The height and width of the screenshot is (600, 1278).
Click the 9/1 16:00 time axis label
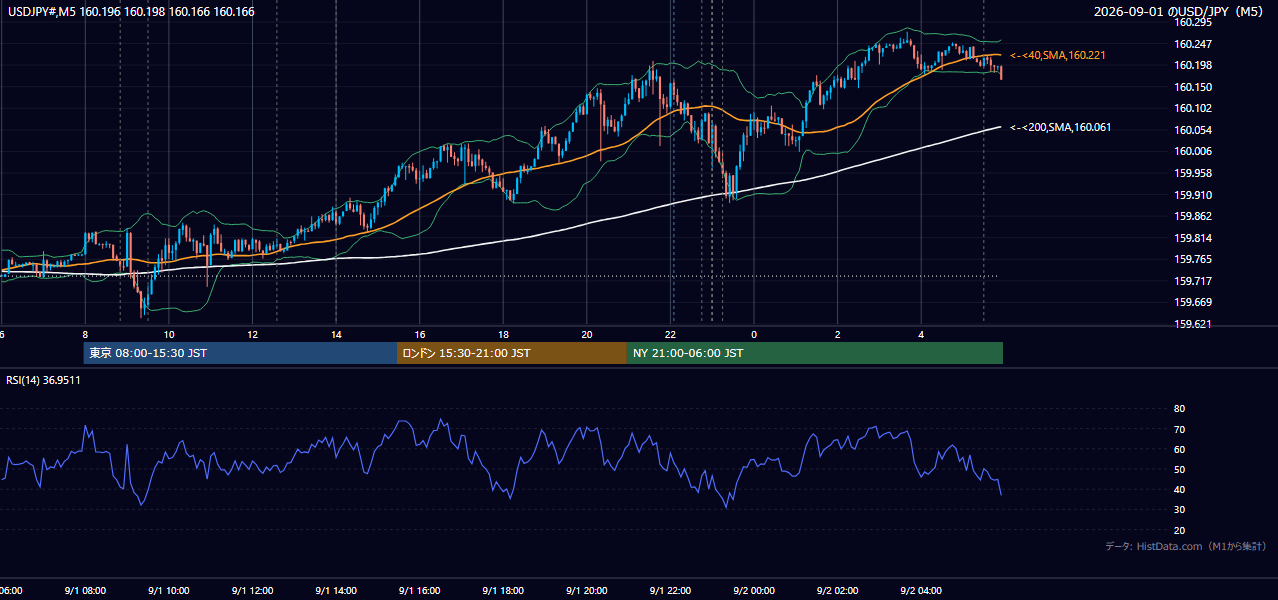tap(419, 591)
